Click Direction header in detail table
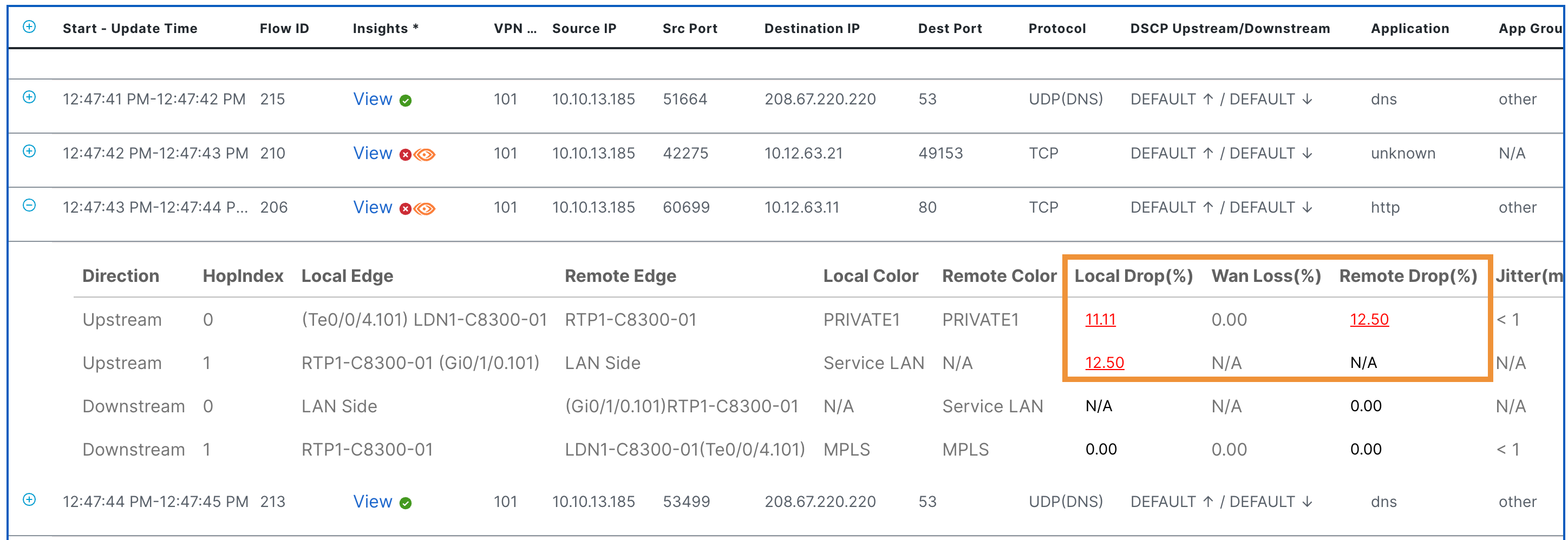The height and width of the screenshot is (540, 1568). 121,276
